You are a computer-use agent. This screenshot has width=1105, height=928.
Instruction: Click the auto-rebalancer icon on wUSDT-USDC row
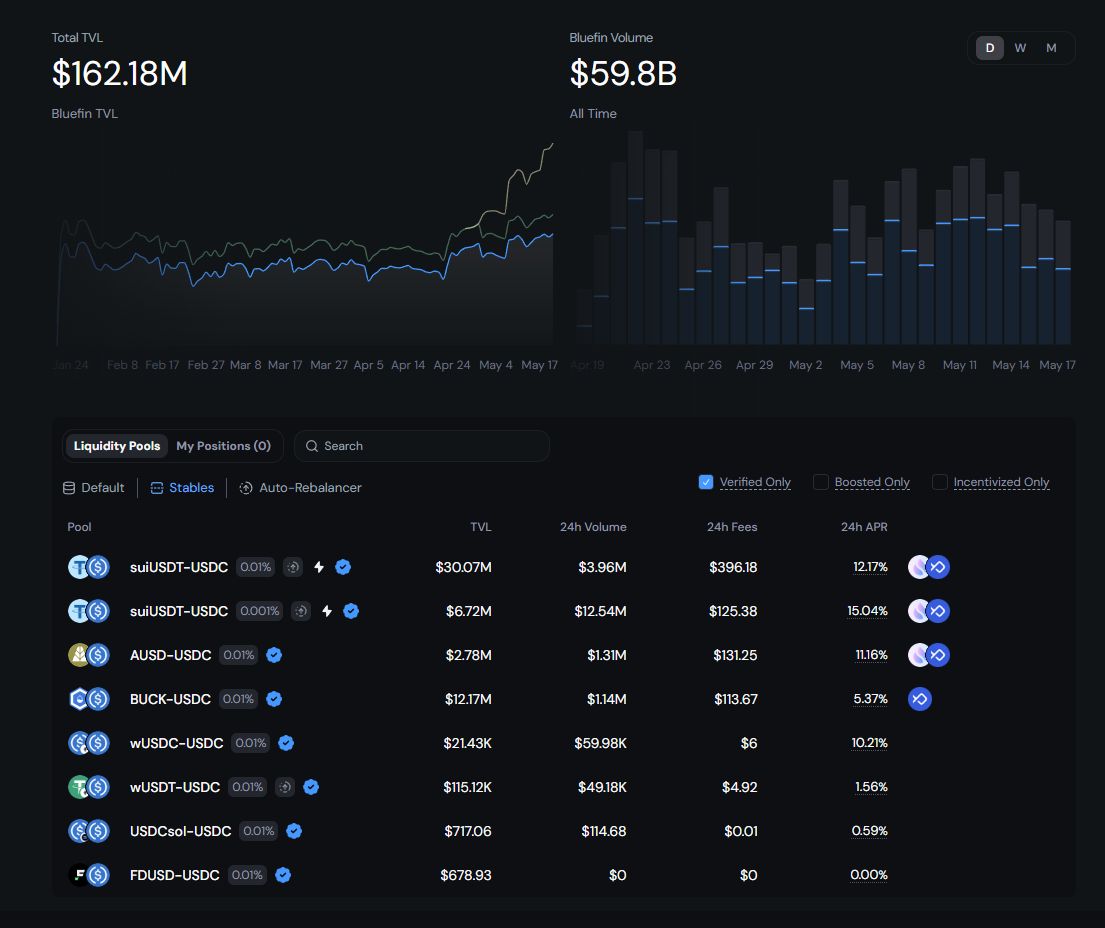tap(285, 787)
